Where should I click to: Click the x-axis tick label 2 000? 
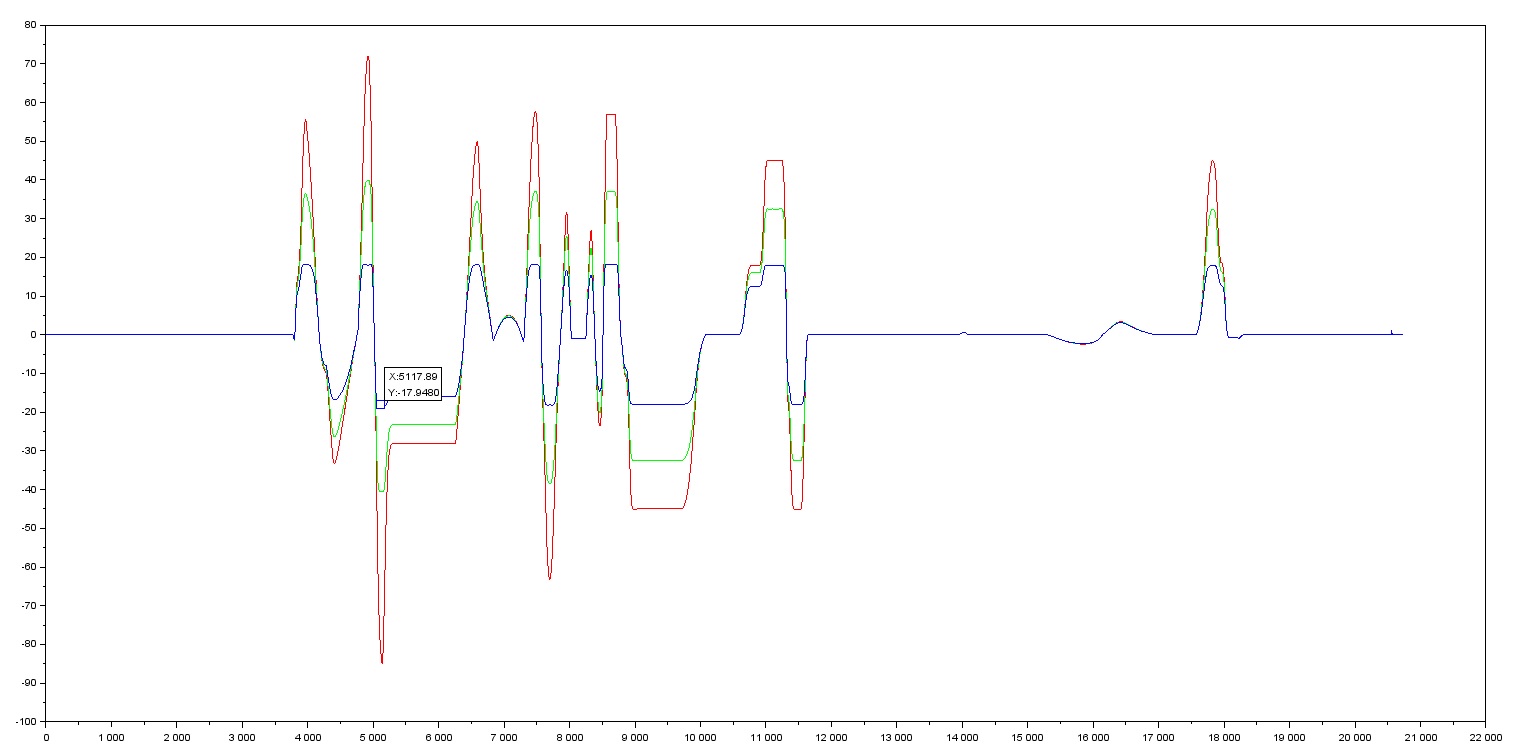(x=177, y=736)
